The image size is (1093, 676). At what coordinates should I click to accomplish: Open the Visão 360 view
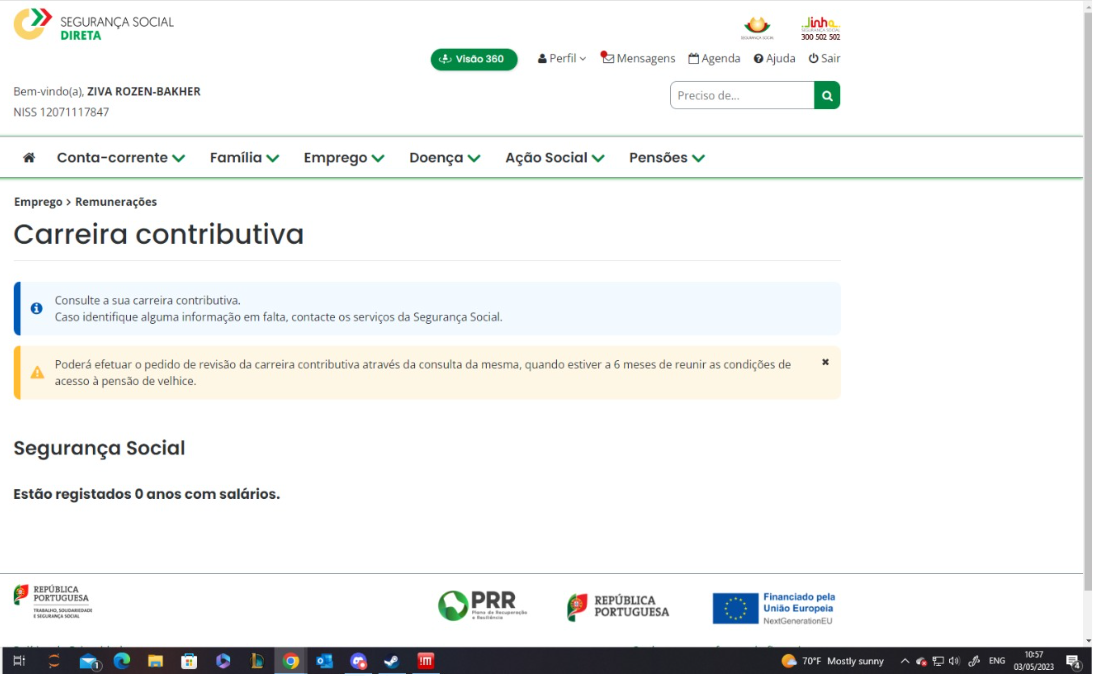click(473, 59)
